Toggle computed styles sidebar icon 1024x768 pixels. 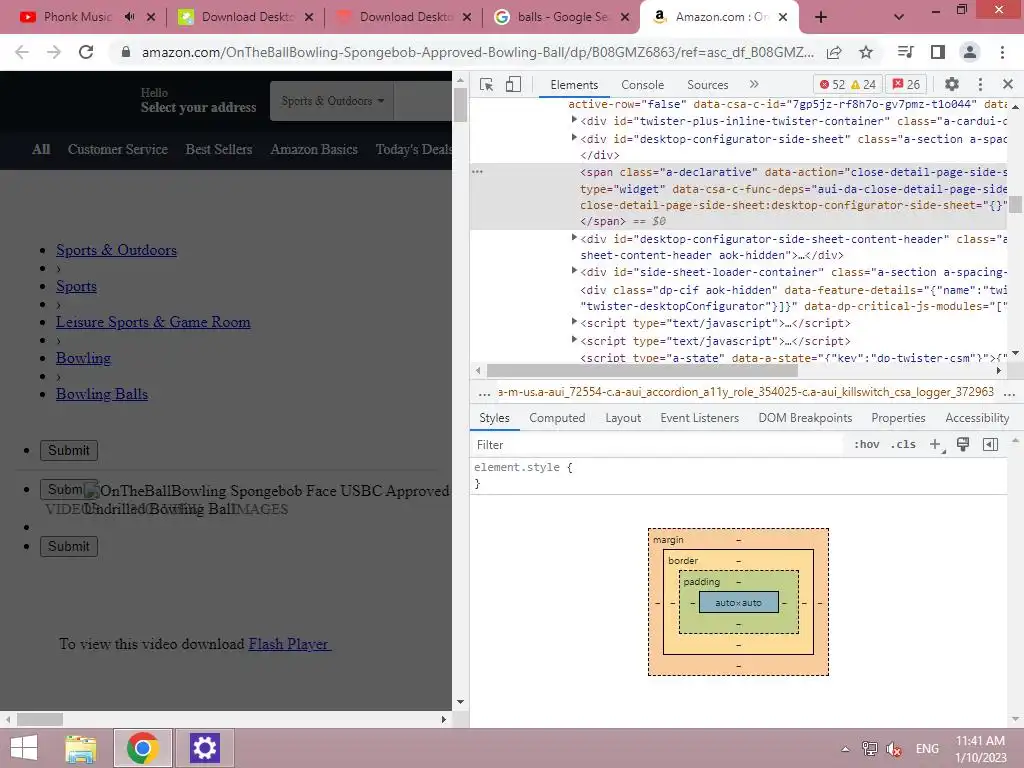(x=990, y=445)
